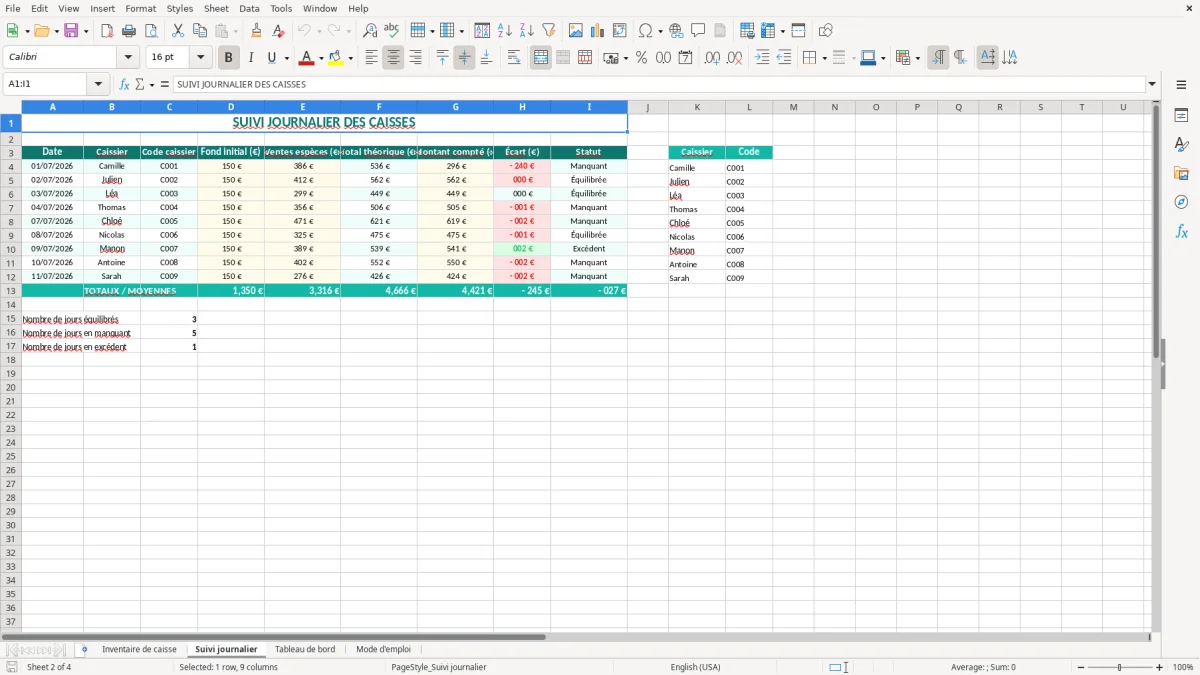The image size is (1200, 675).
Task: Toggle Center Horizontally alignment
Action: (393, 58)
